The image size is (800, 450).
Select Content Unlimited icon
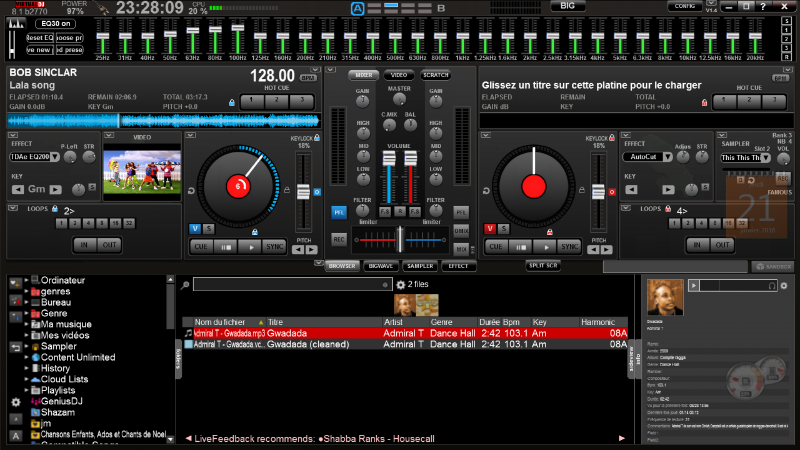[x=35, y=357]
